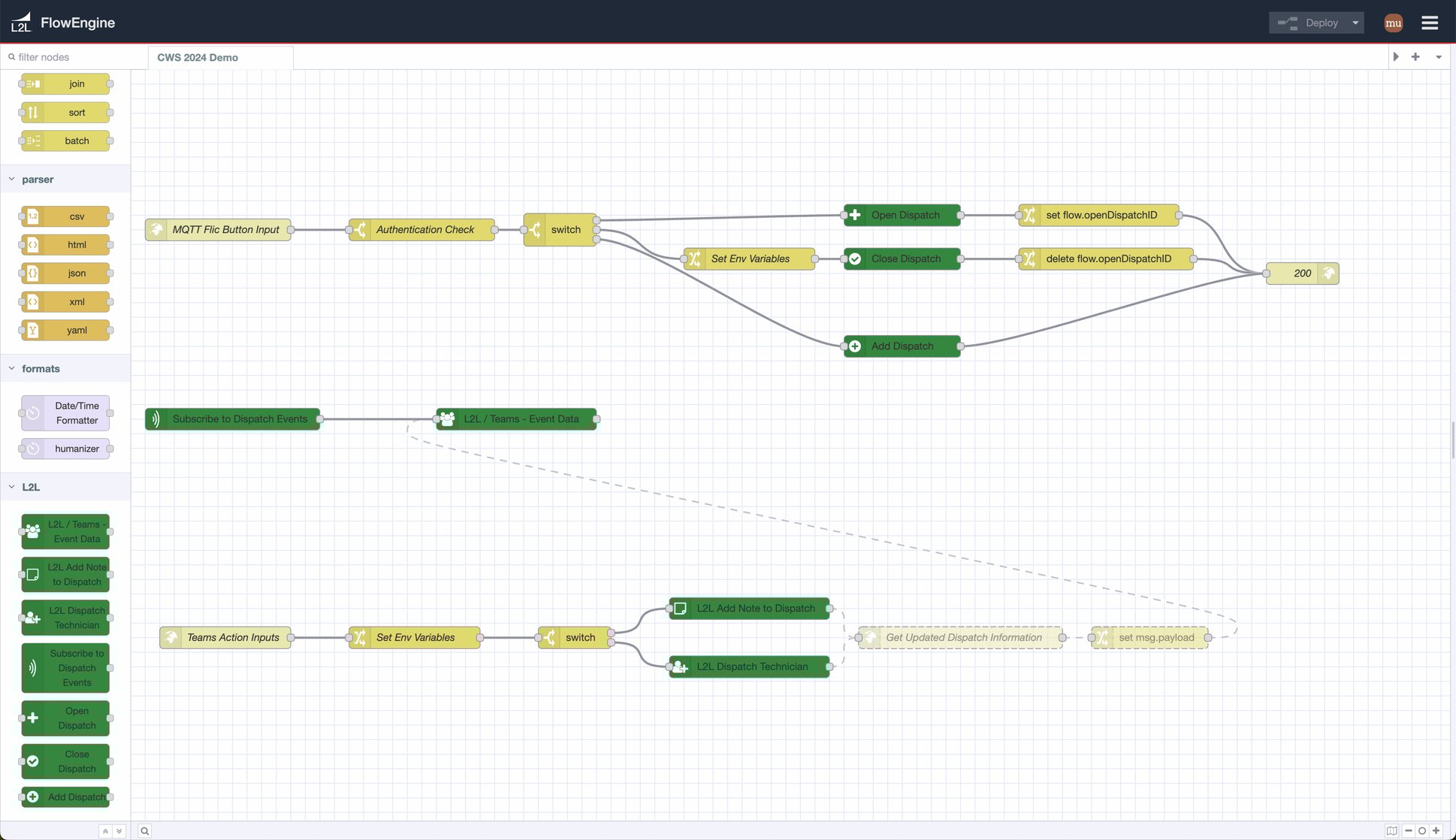The height and width of the screenshot is (840, 1456).
Task: Open the Deploy options dropdown arrow
Action: point(1355,23)
